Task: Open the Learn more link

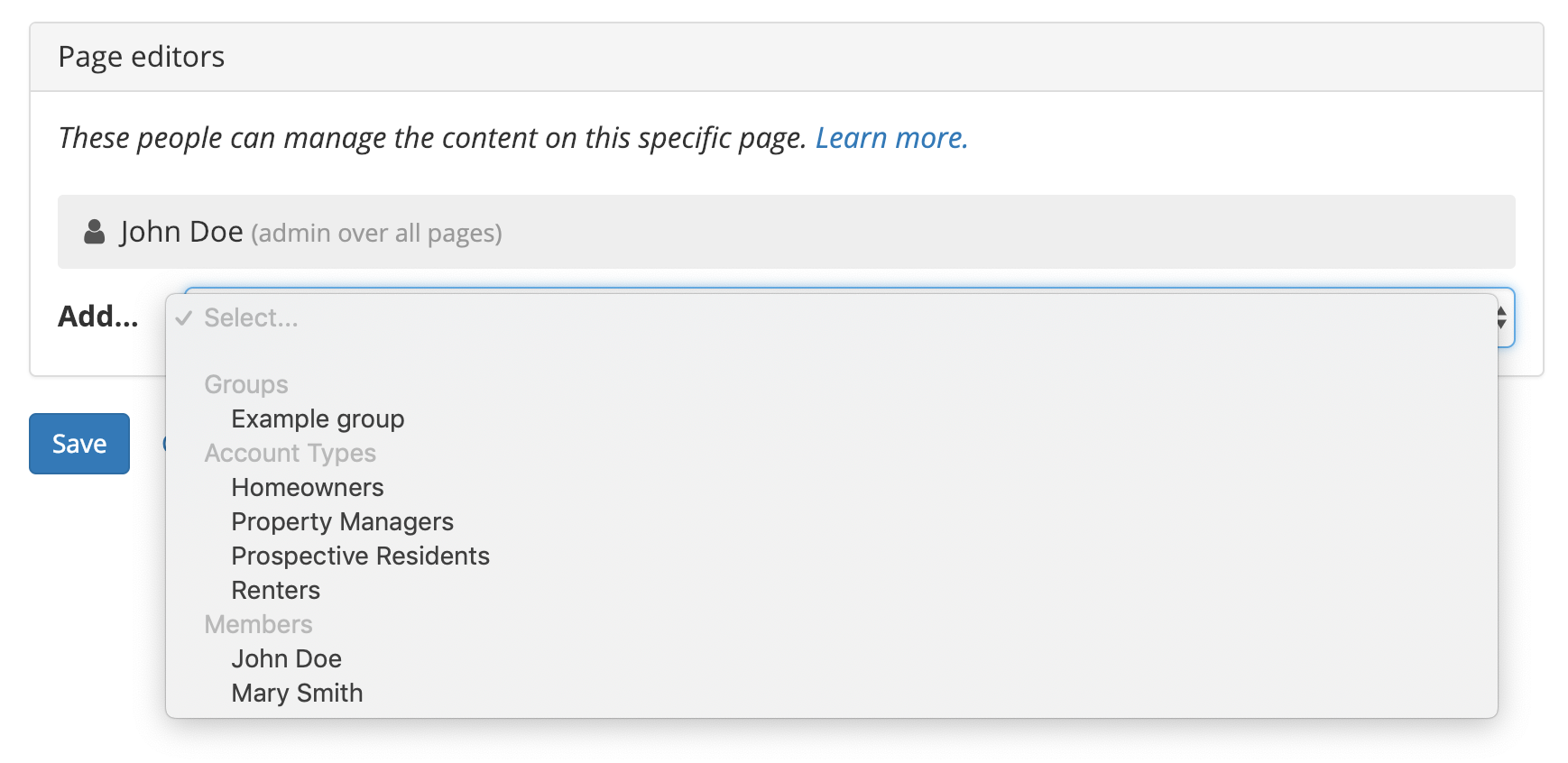Action: pyautogui.click(x=890, y=138)
